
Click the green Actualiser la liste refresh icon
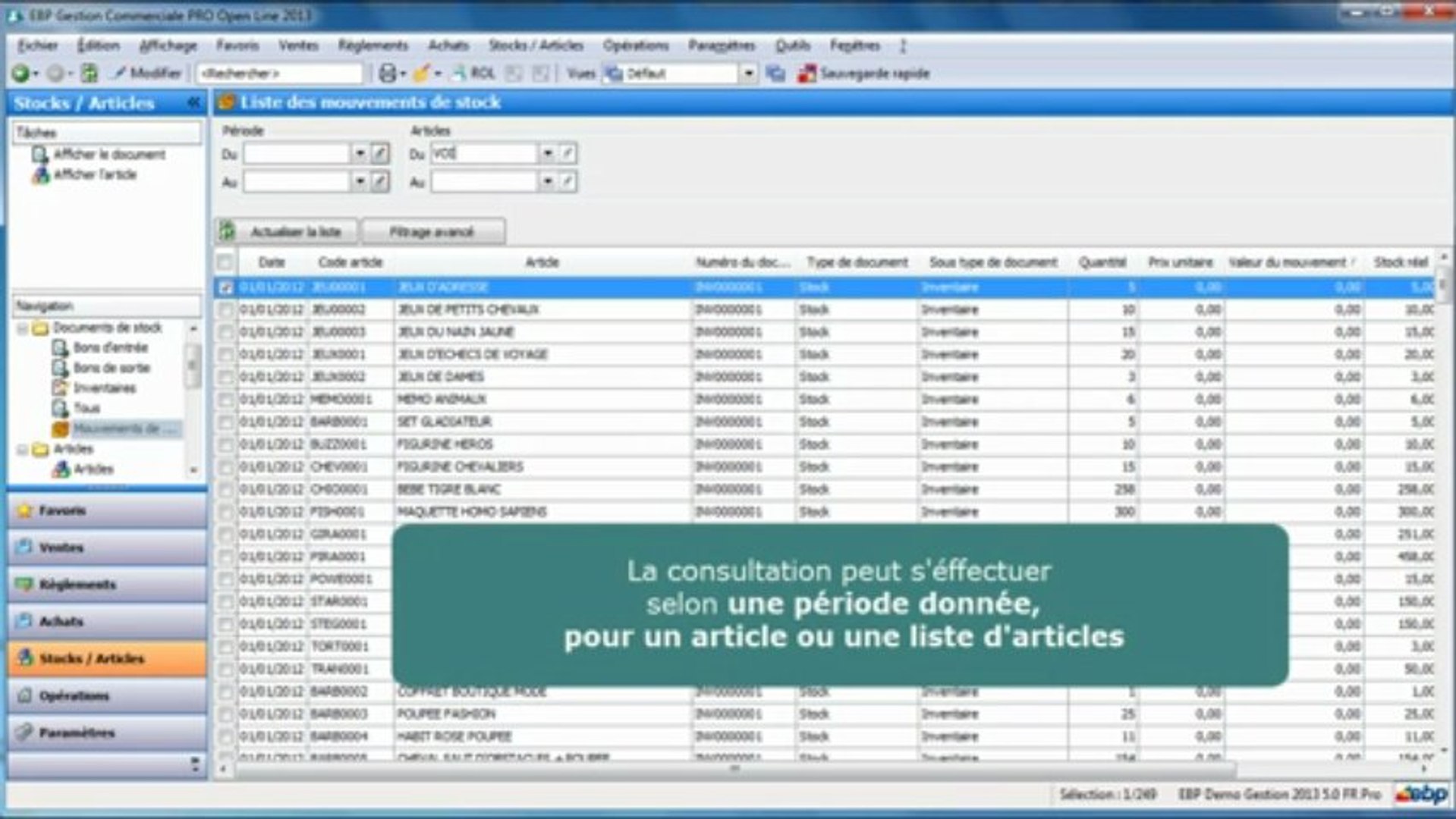(225, 231)
